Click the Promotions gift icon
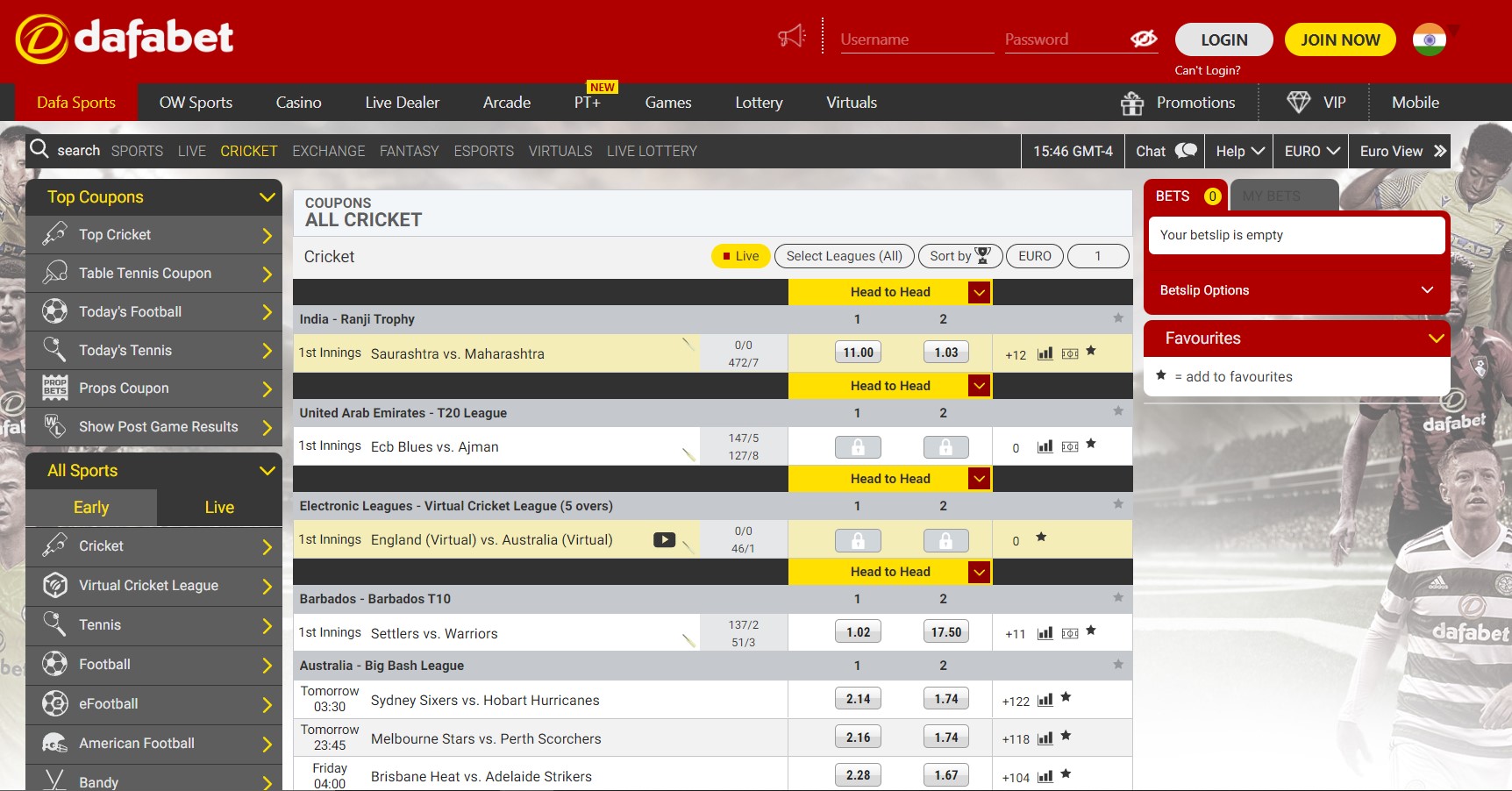 pos(1132,103)
